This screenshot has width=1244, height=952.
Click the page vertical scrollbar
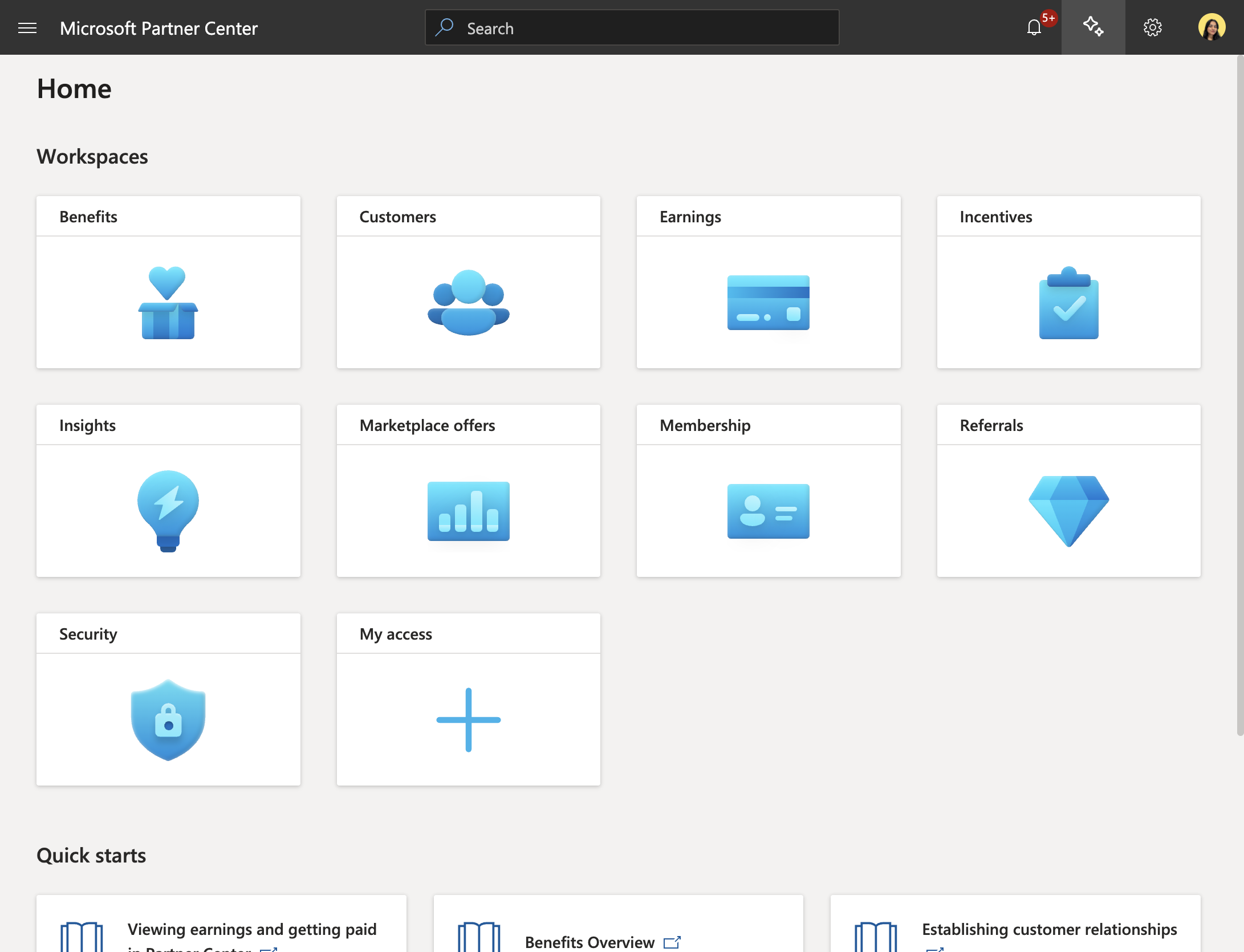point(1240,395)
